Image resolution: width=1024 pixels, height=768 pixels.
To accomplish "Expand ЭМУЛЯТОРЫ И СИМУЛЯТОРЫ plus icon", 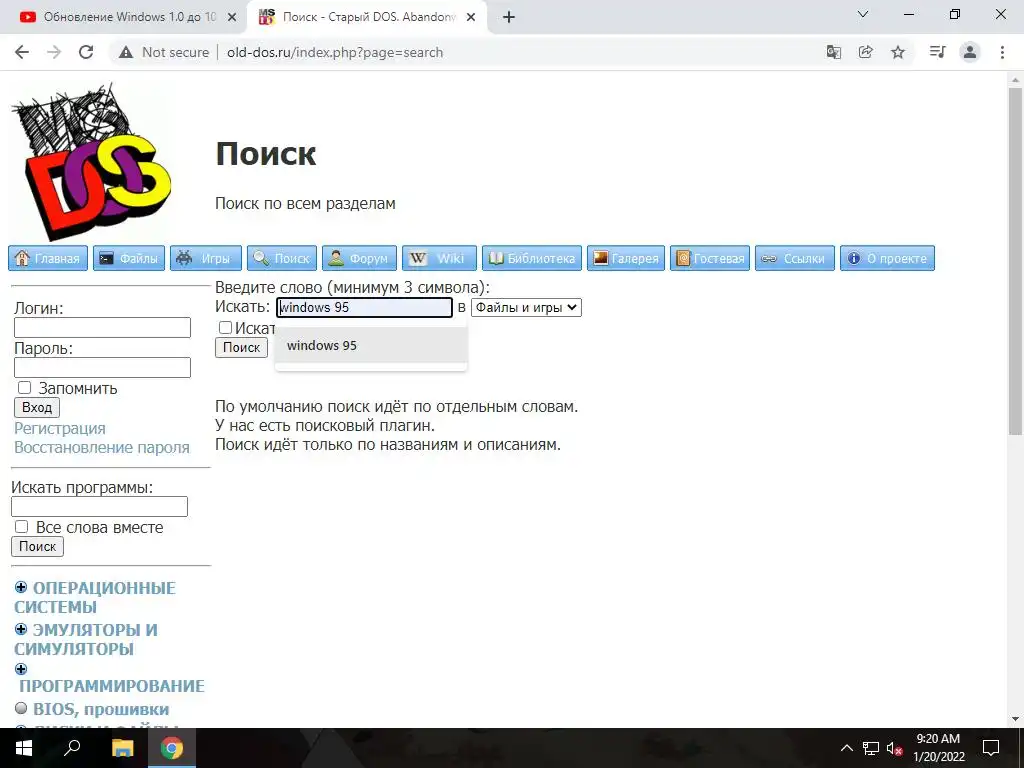I will (x=21, y=629).
